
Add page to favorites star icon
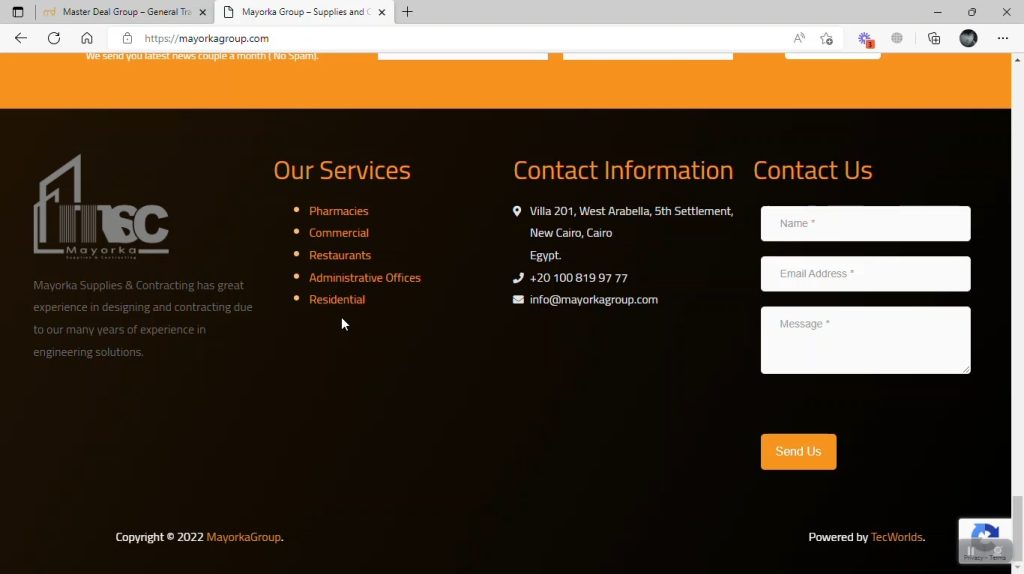826,39
